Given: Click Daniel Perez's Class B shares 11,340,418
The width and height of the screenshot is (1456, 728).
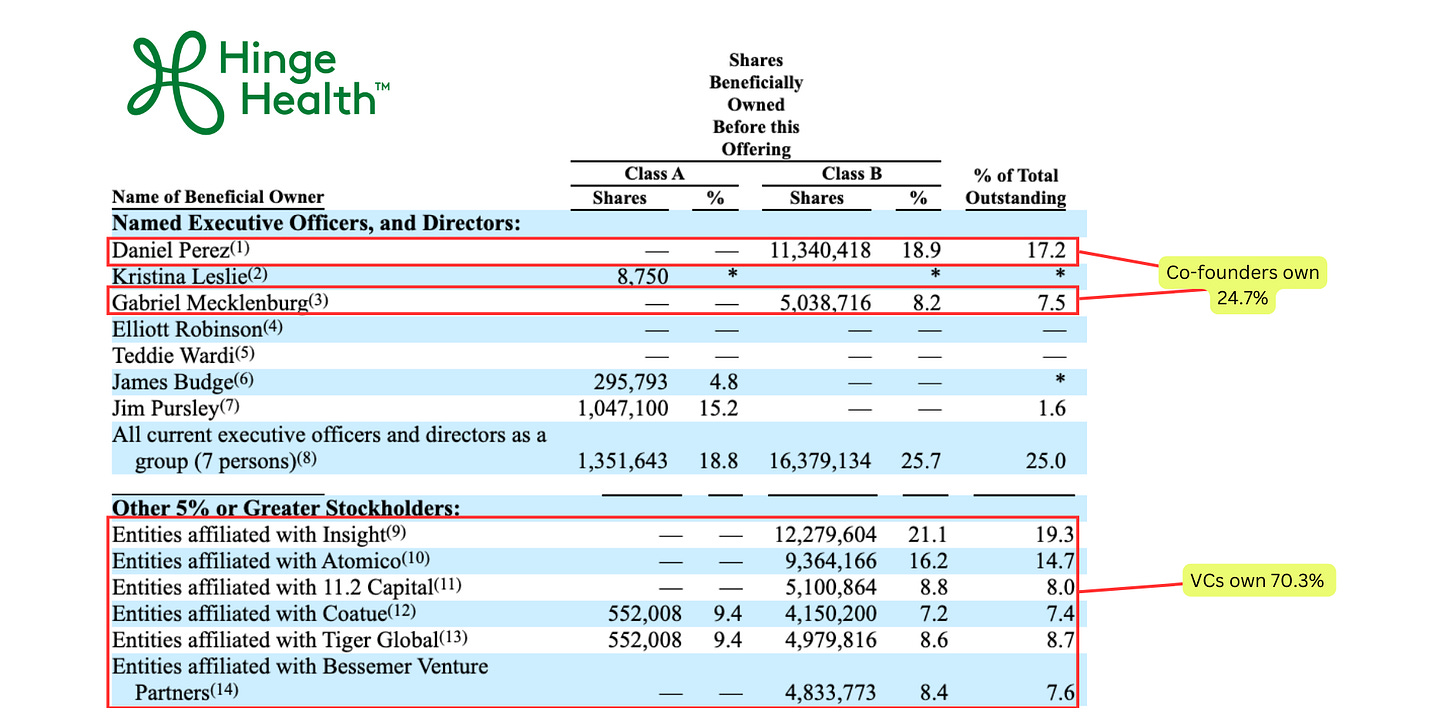Looking at the screenshot, I should (820, 250).
